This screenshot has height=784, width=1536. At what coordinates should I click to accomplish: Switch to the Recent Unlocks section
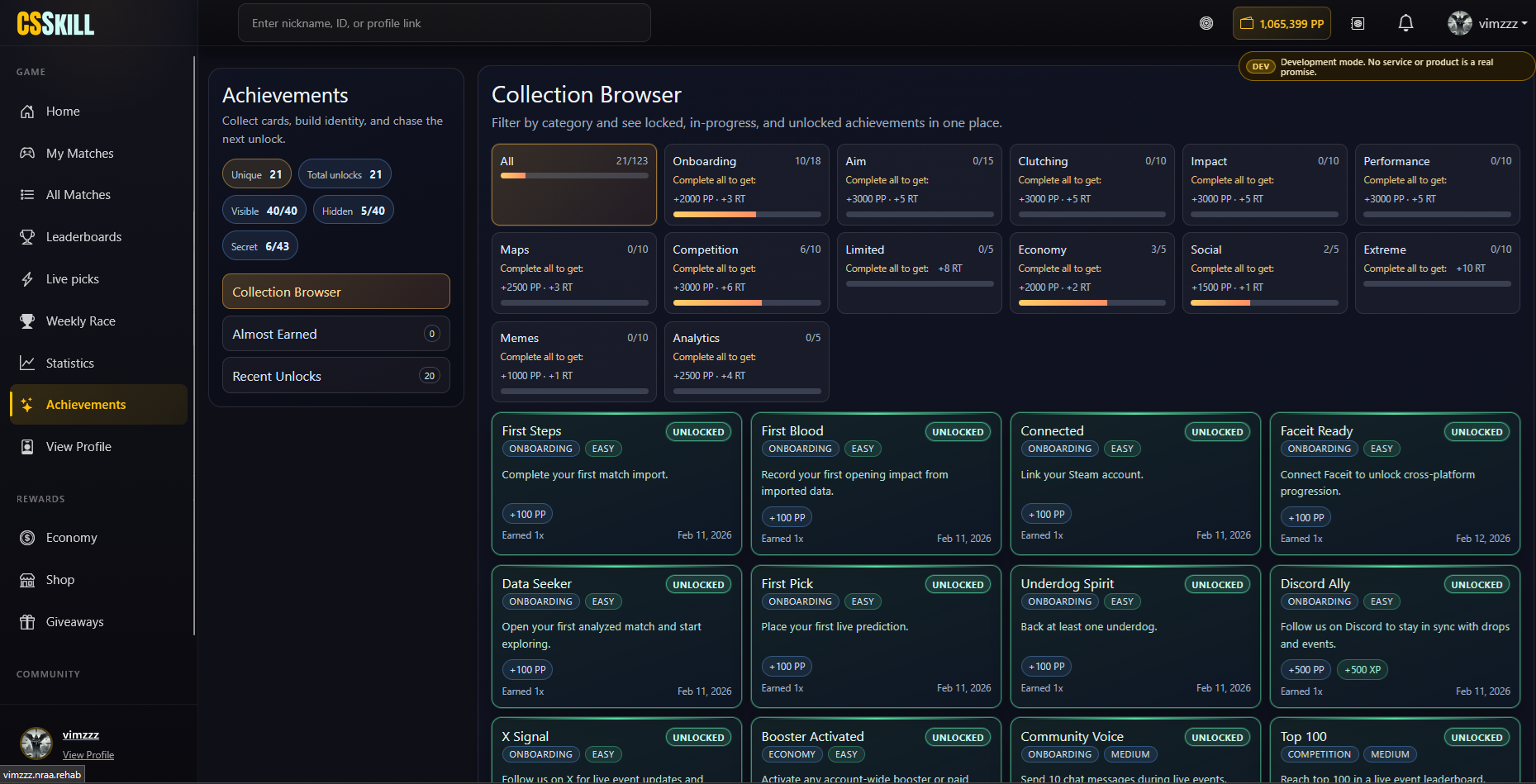click(335, 376)
